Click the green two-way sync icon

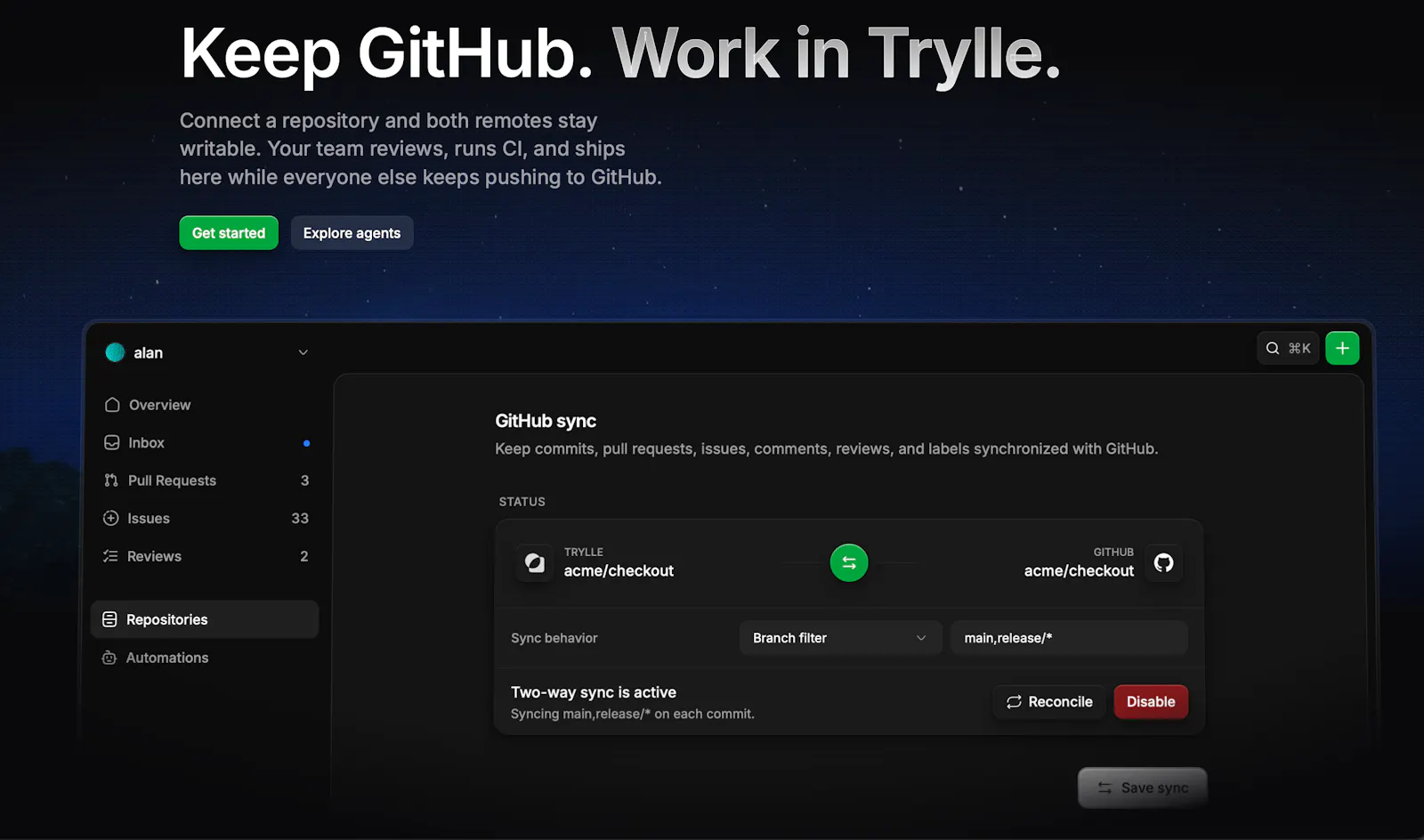coord(849,562)
